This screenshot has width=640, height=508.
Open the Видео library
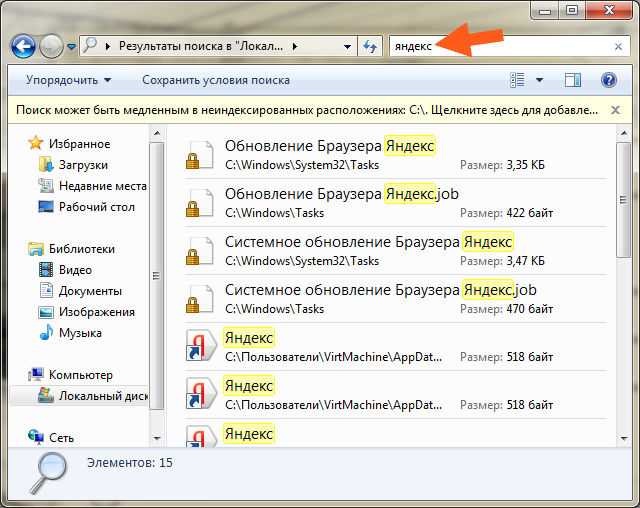[75, 269]
